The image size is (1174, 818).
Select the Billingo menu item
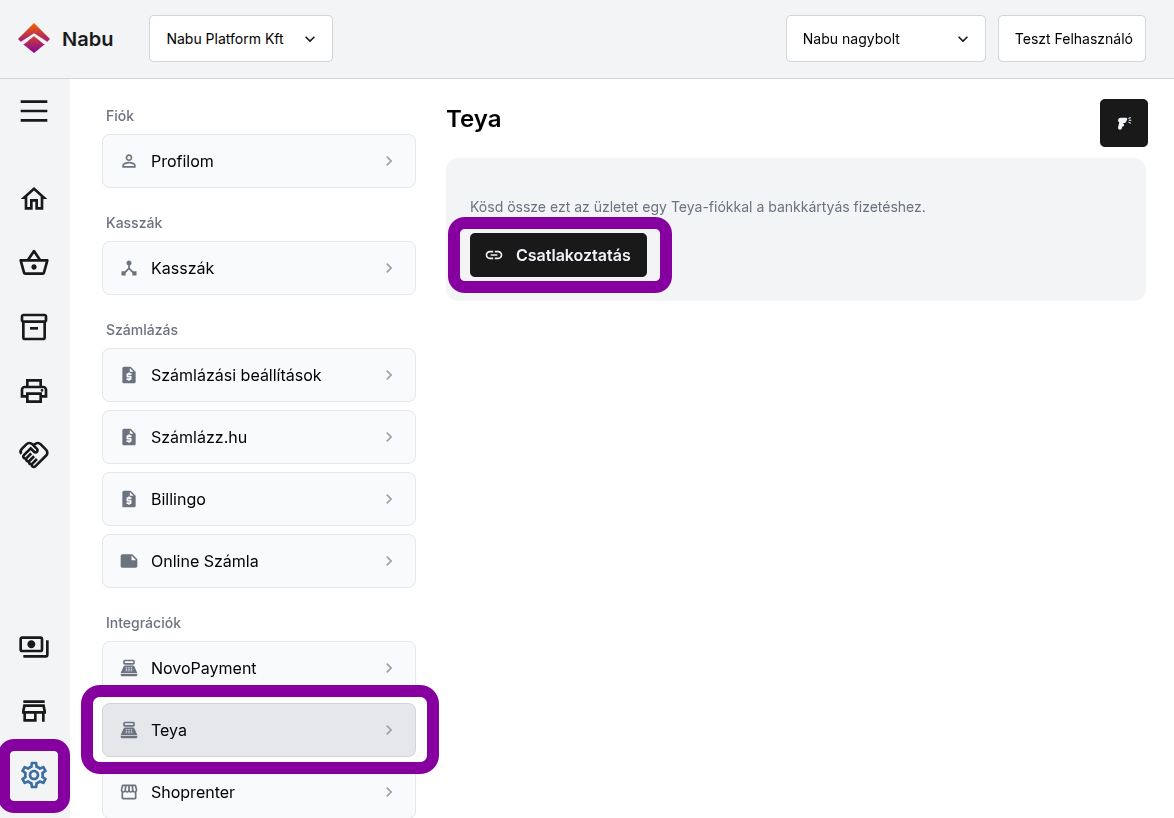259,499
